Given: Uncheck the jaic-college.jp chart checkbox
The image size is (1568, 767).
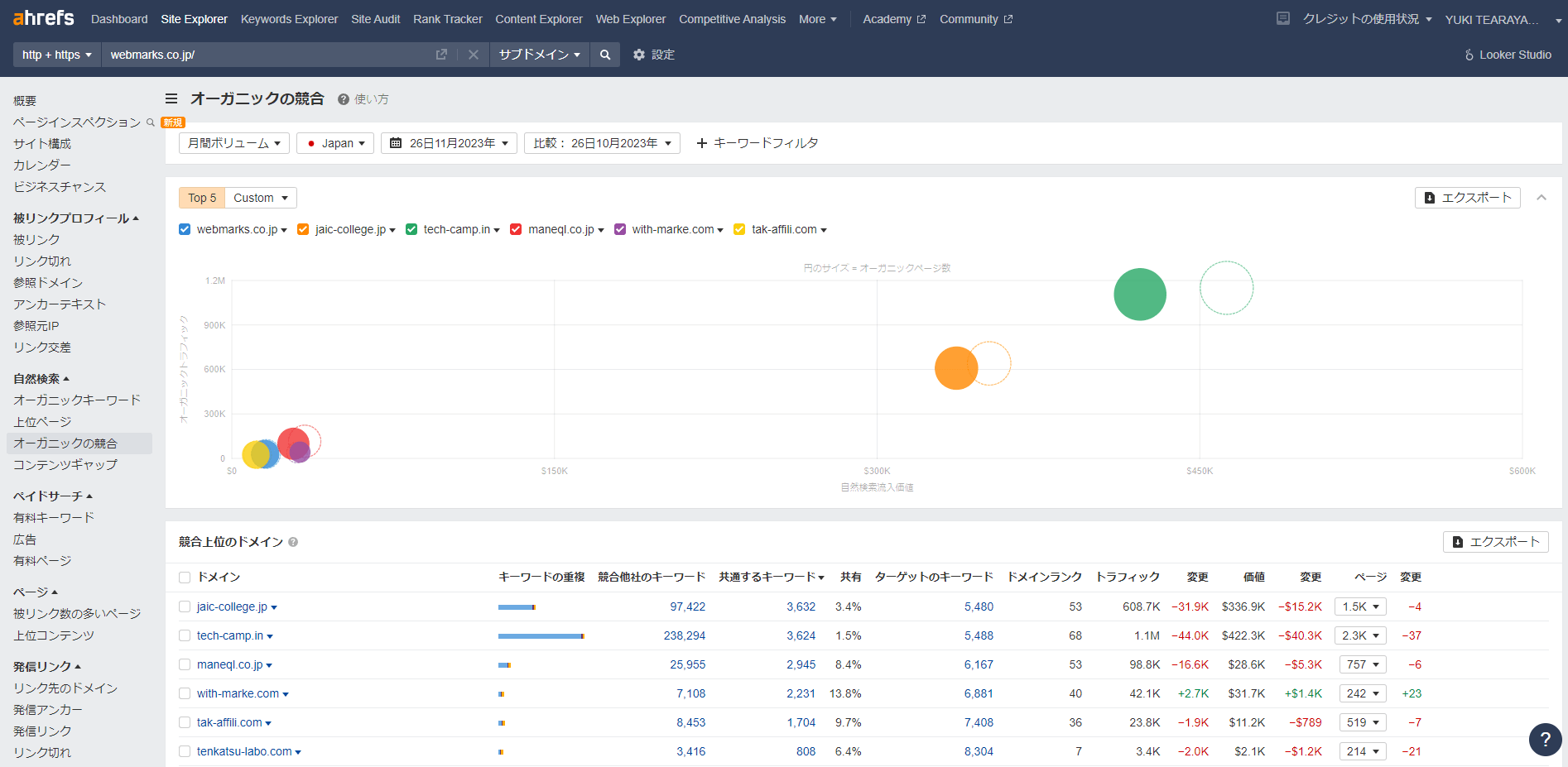Looking at the screenshot, I should point(303,229).
